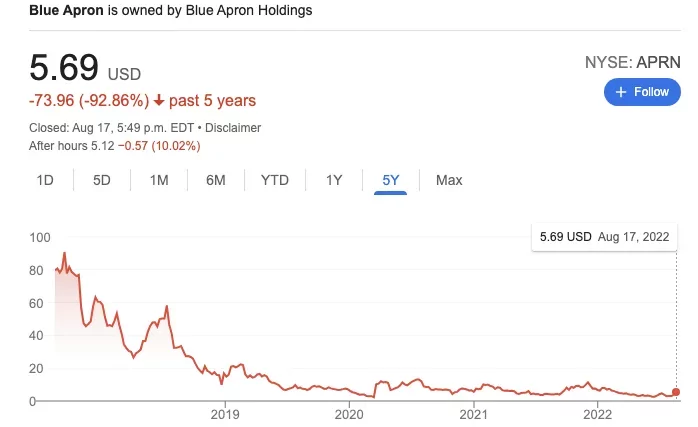The height and width of the screenshot is (427, 698).
Task: Click the 2022 marker on chart axis
Action: (x=597, y=413)
